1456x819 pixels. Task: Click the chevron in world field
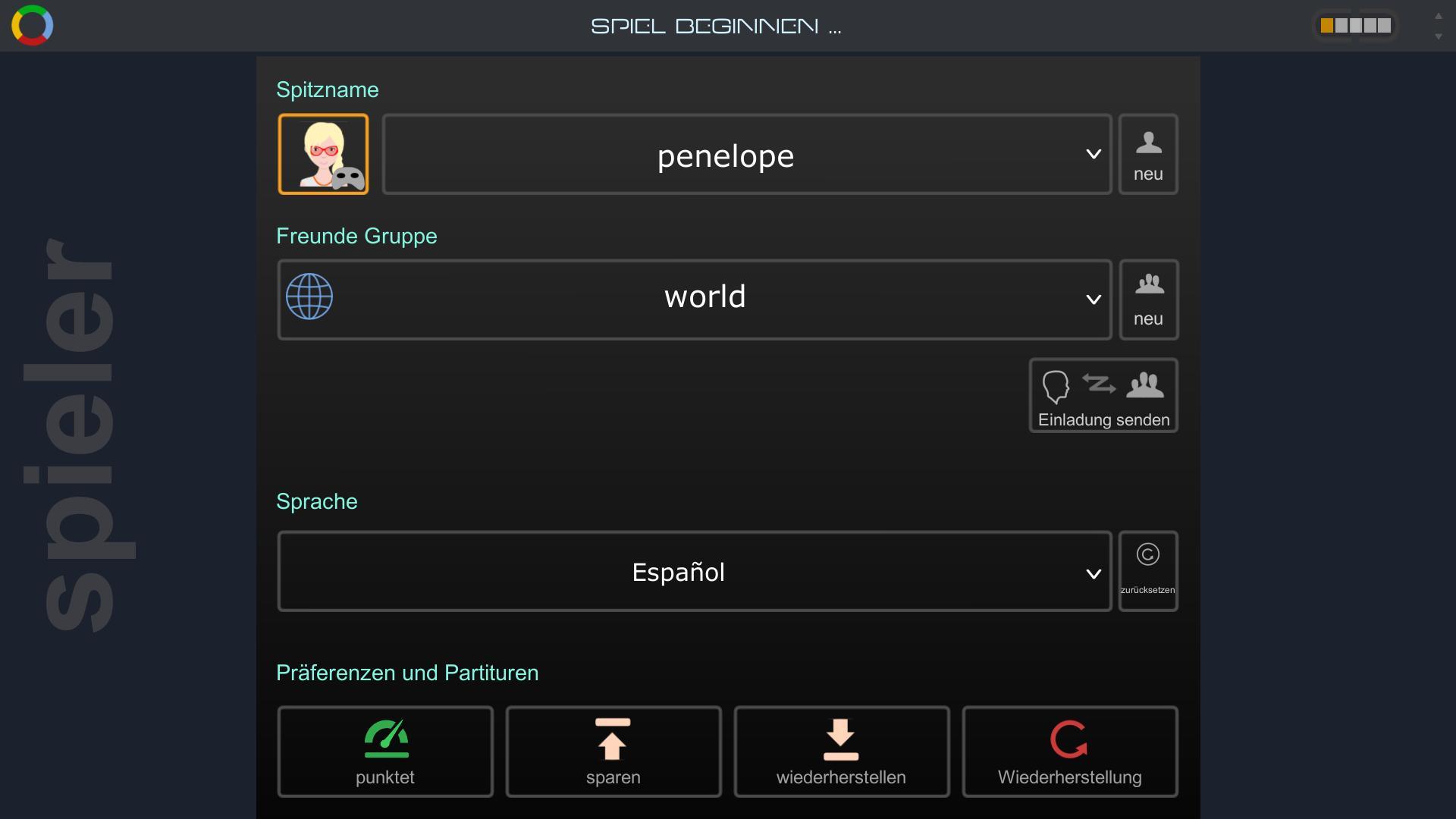[1093, 300]
